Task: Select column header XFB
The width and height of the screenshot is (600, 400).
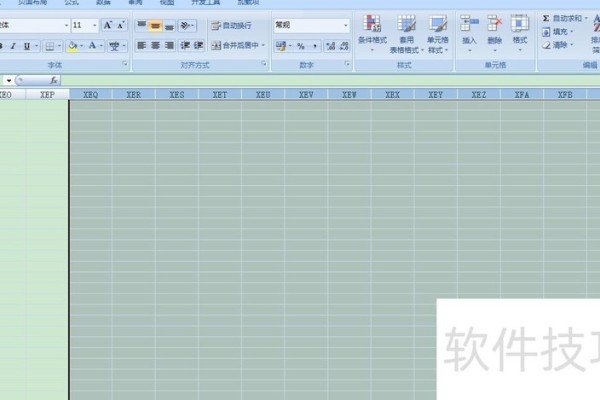Action: [565, 95]
